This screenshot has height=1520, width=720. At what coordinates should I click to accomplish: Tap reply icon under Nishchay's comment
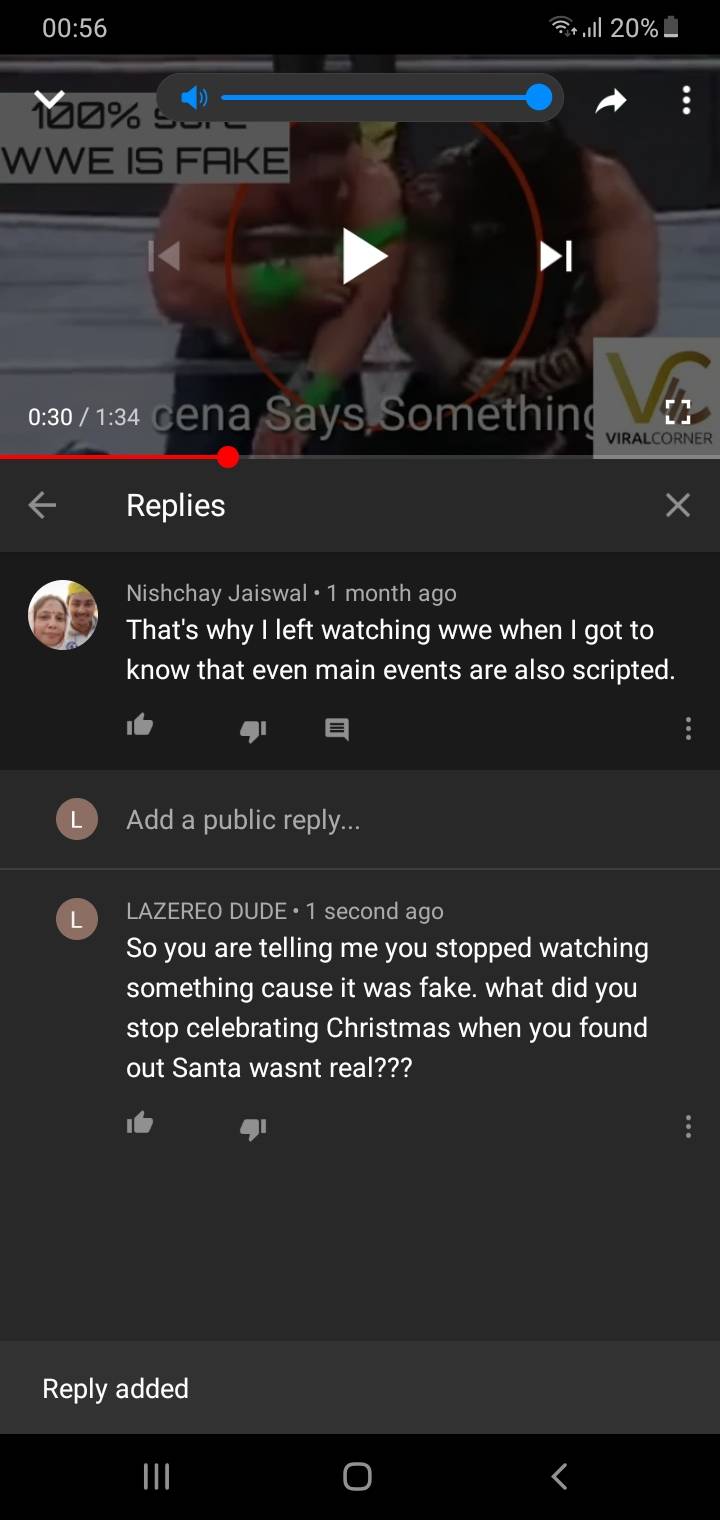pyautogui.click(x=337, y=730)
